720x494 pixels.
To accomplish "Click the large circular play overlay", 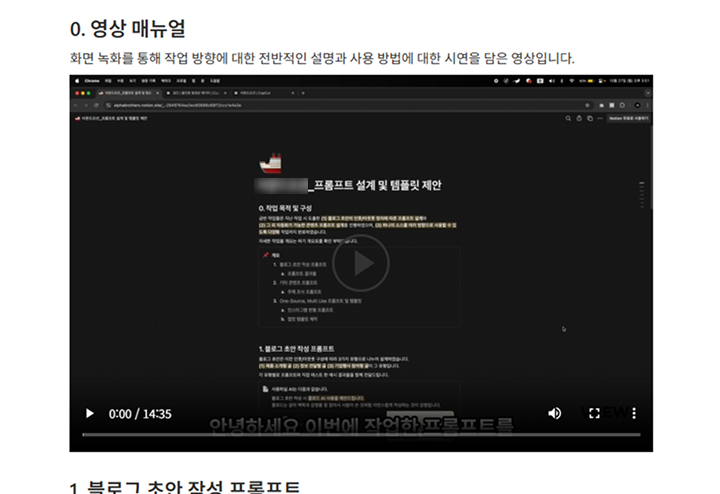I will (x=361, y=263).
